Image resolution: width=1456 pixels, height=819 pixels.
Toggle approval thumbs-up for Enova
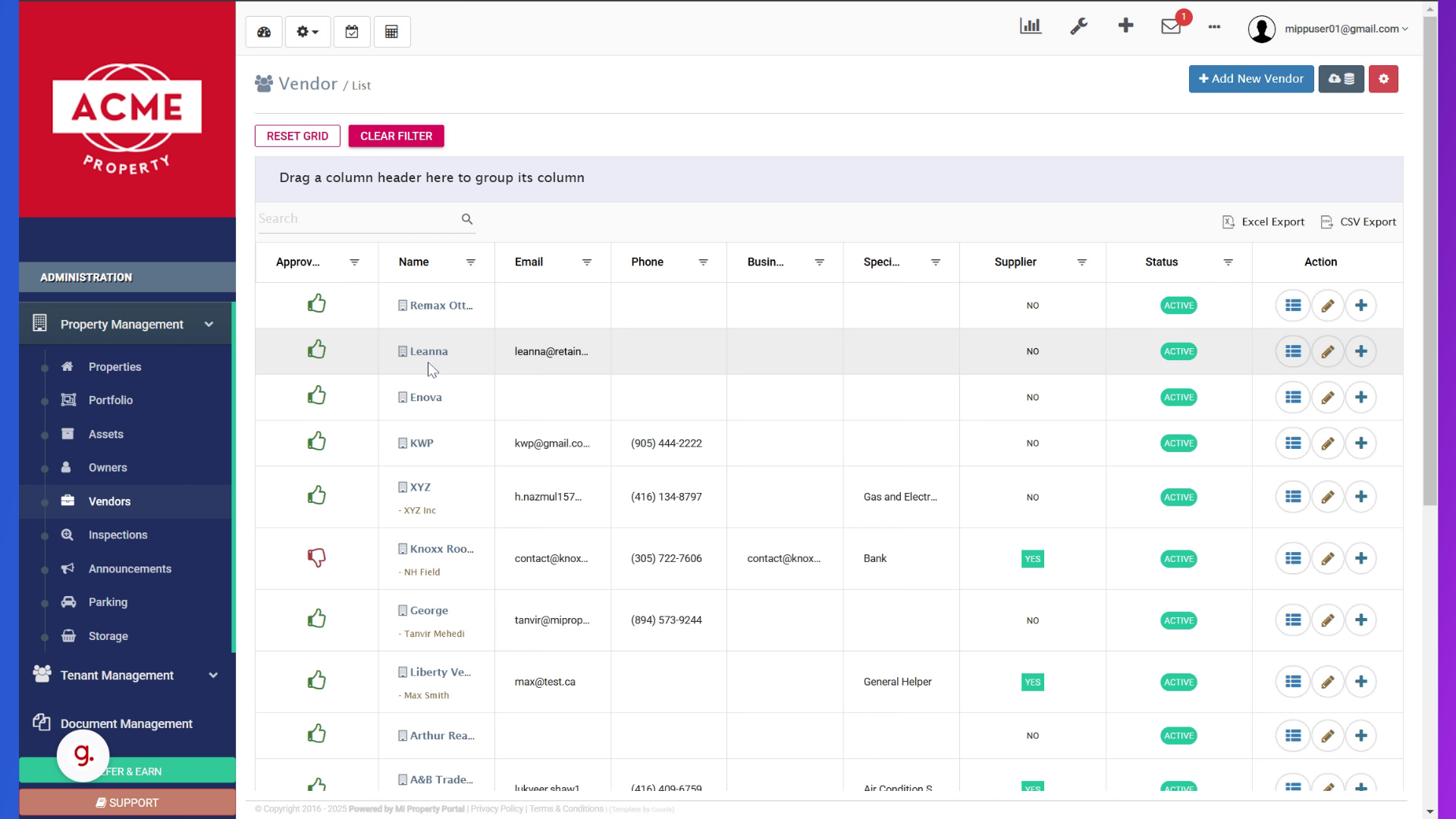316,395
